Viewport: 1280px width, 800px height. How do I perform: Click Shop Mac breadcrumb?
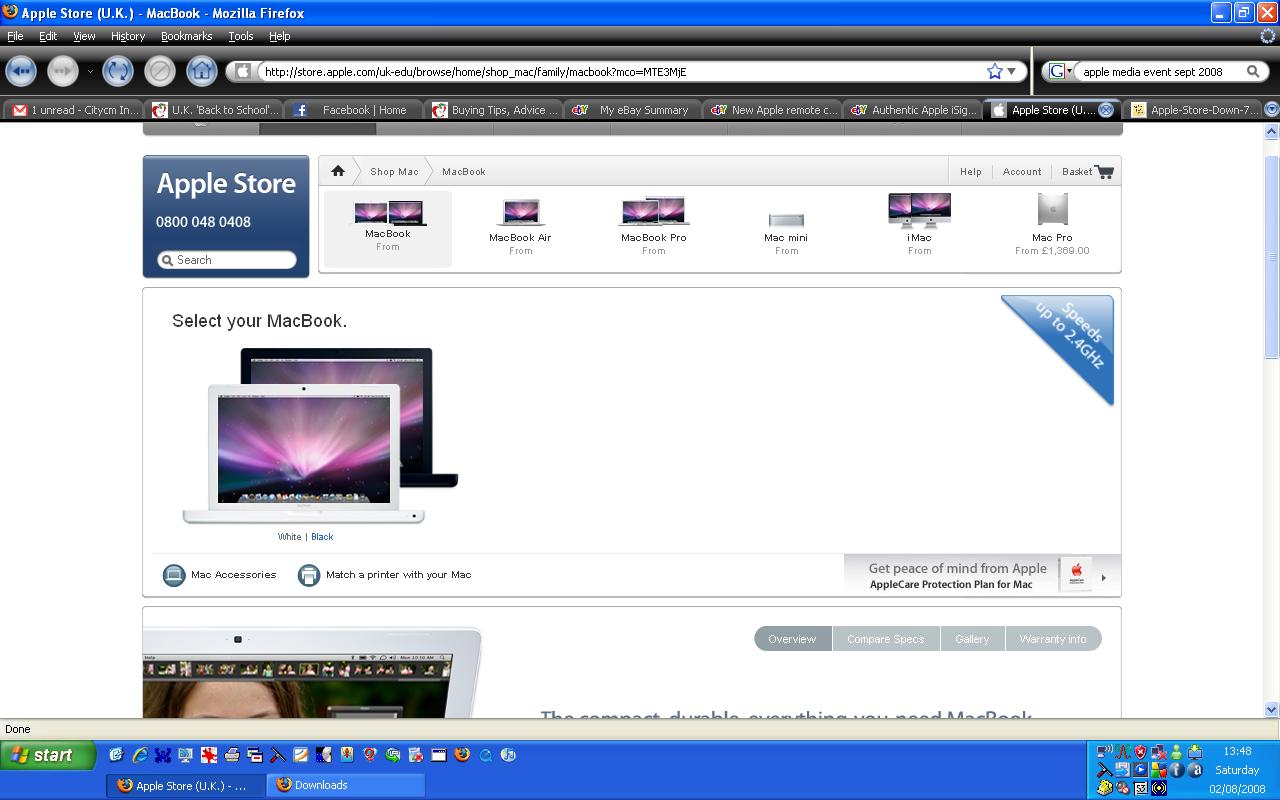pyautogui.click(x=394, y=172)
